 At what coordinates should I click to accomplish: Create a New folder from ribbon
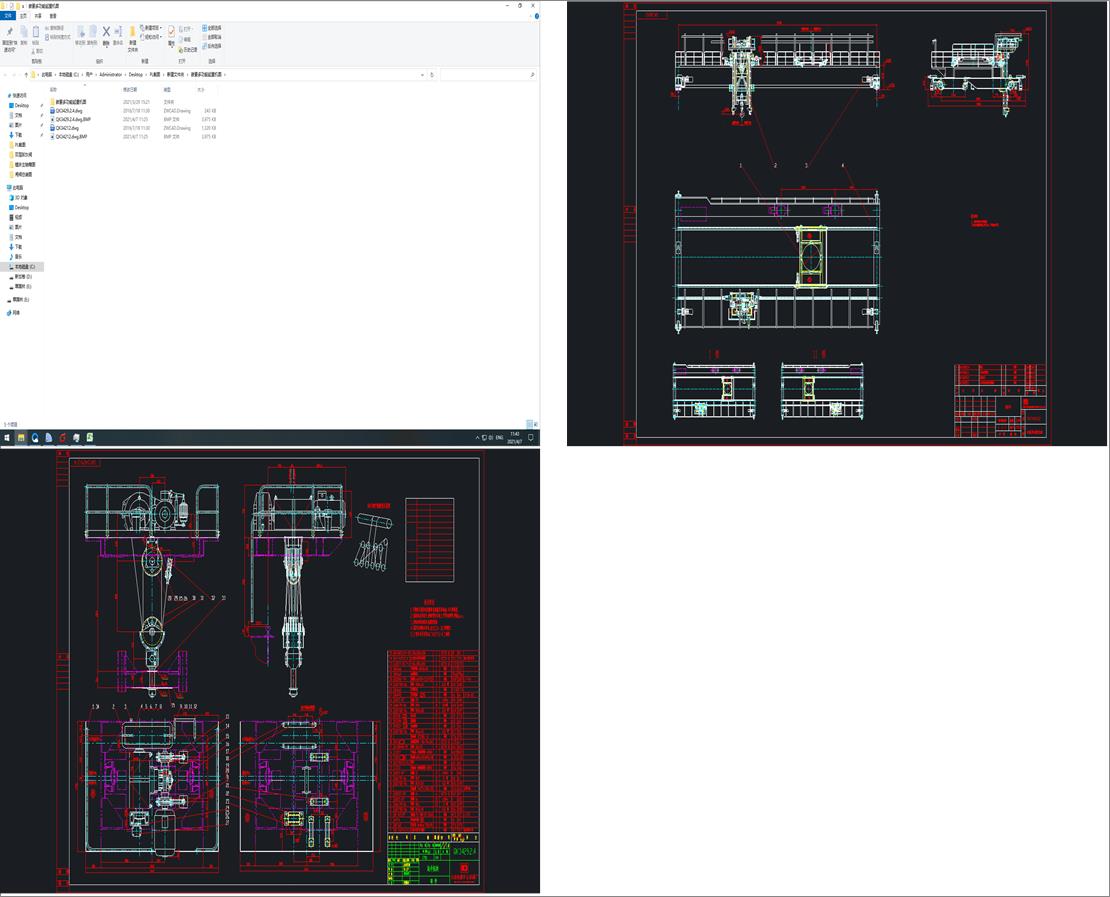tap(132, 39)
